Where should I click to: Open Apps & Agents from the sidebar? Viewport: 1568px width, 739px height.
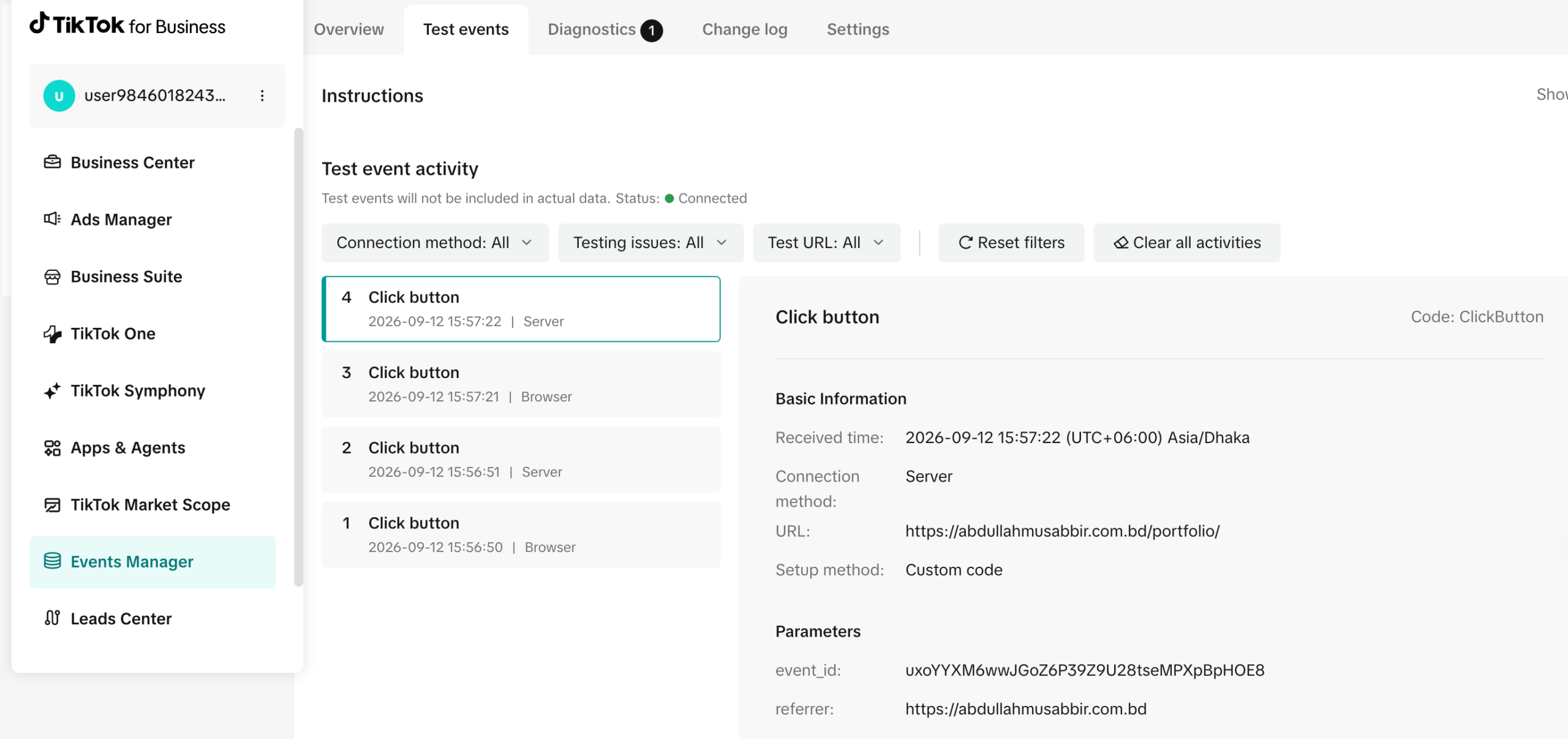(x=153, y=447)
